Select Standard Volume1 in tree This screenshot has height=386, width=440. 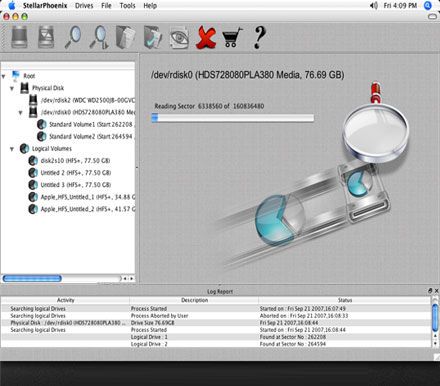[91, 124]
